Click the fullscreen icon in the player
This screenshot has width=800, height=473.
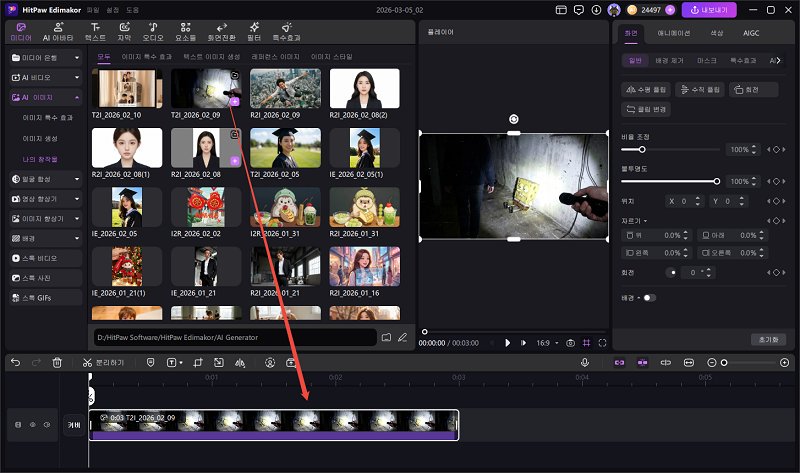pyautogui.click(x=602, y=342)
